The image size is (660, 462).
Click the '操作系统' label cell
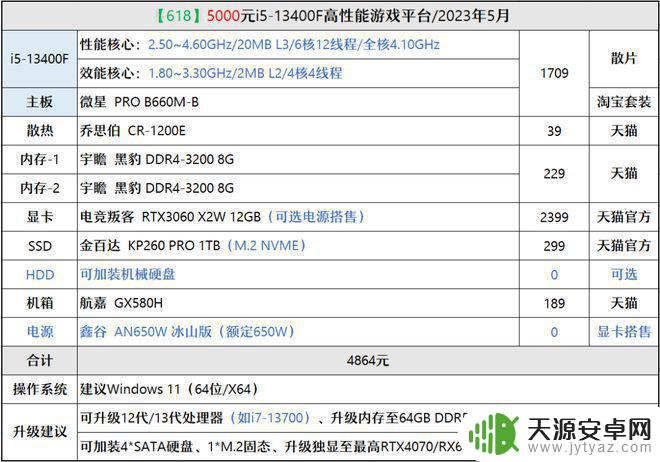40,389
